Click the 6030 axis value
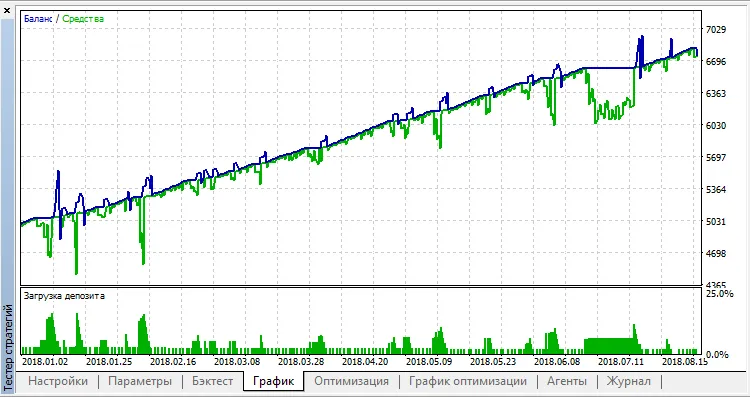Viewport: 750px width, 398px height. pos(717,126)
